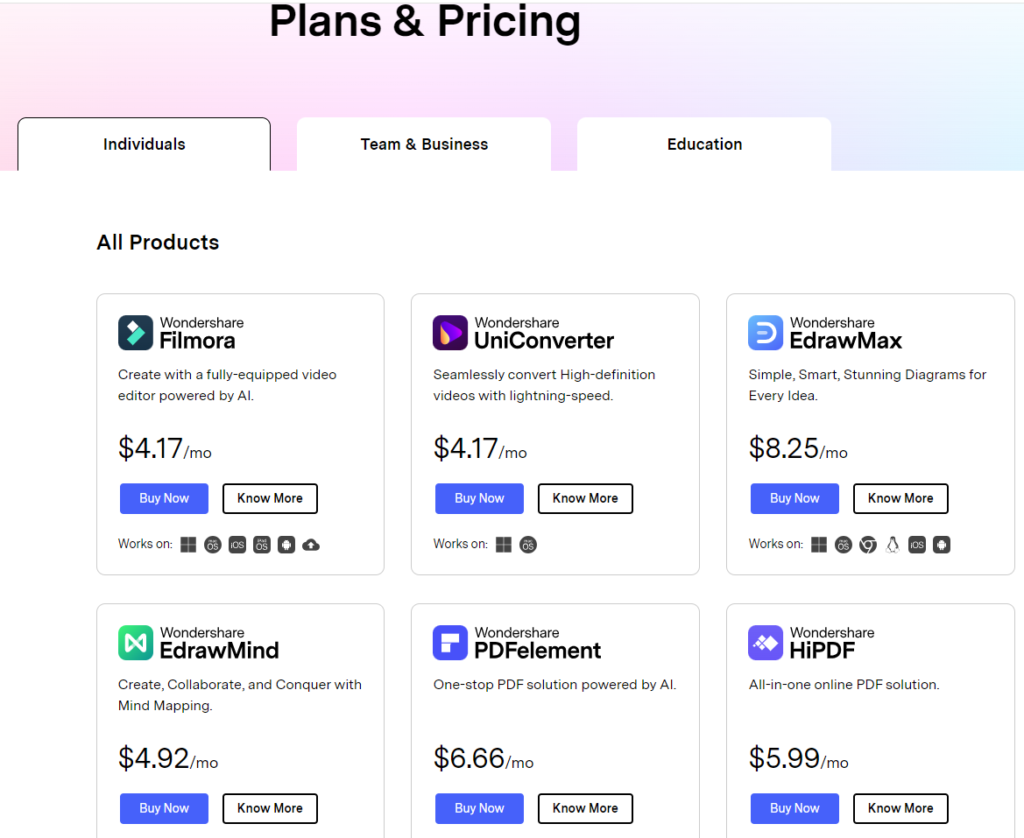The width and height of the screenshot is (1024, 838).
Task: Click the EdrawMax blue logo icon
Action: click(x=765, y=332)
